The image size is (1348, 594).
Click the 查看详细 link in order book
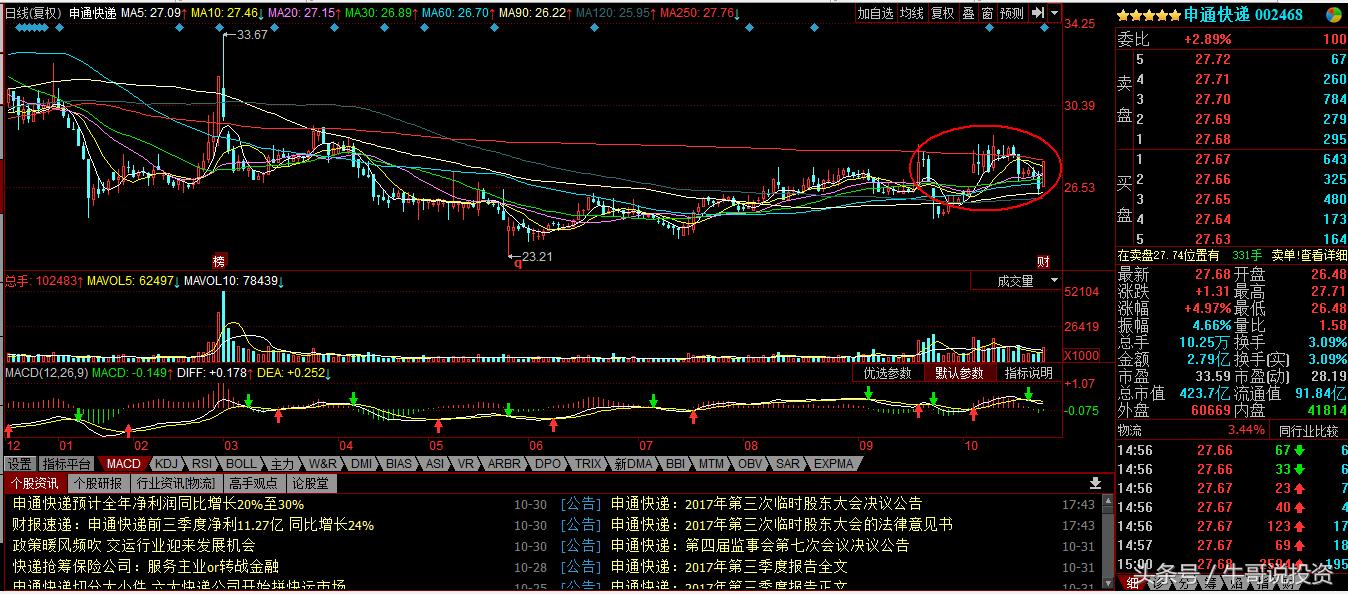tap(1323, 256)
